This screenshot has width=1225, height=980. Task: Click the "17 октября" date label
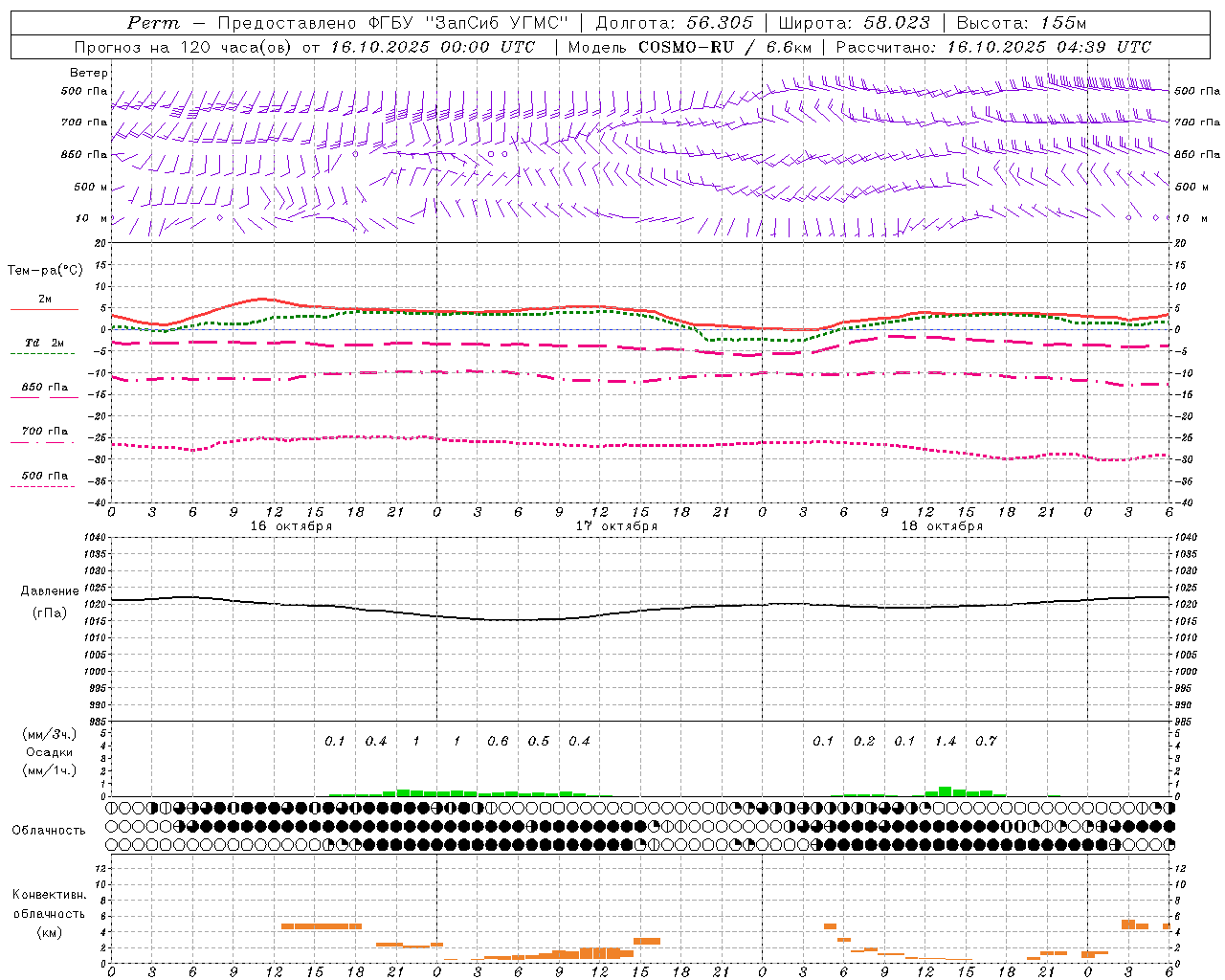[x=616, y=526]
